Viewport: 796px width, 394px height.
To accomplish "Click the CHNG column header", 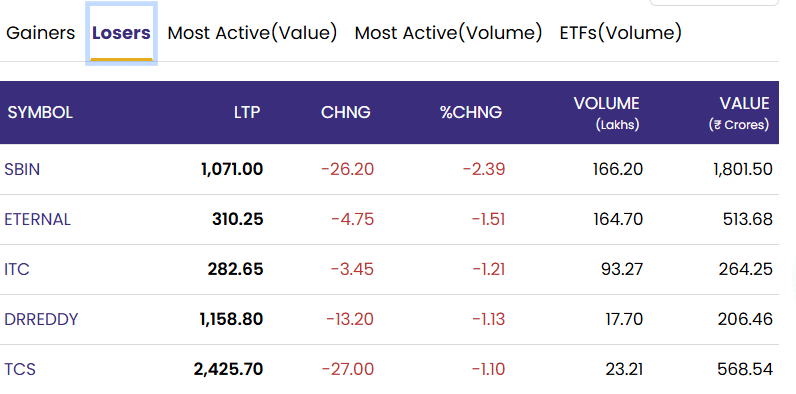I will click(346, 112).
